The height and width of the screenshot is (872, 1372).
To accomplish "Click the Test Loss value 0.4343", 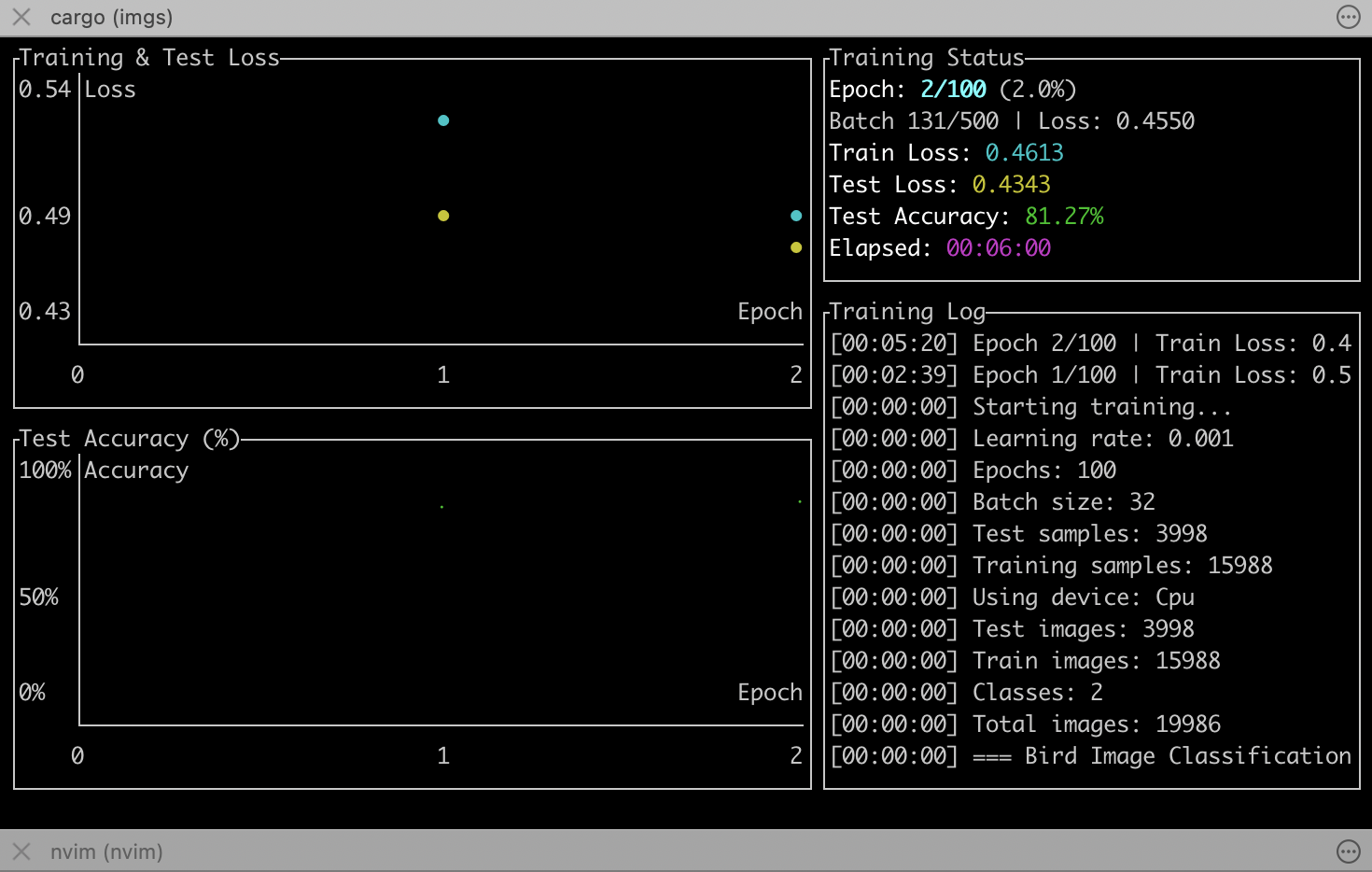I will pyautogui.click(x=1011, y=185).
